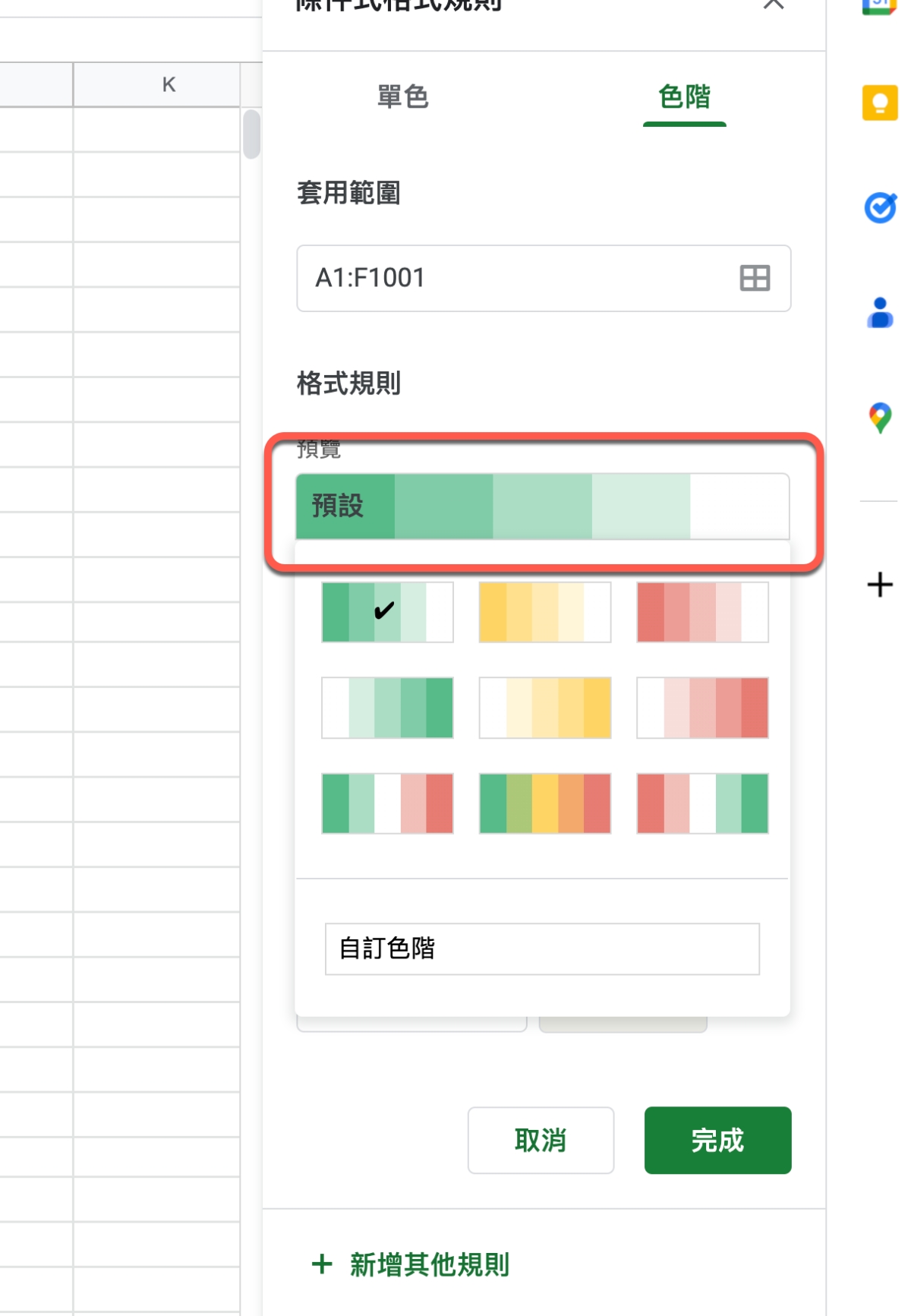Open Google Keep from side panel
The height and width of the screenshot is (1316, 911).
pyautogui.click(x=880, y=103)
